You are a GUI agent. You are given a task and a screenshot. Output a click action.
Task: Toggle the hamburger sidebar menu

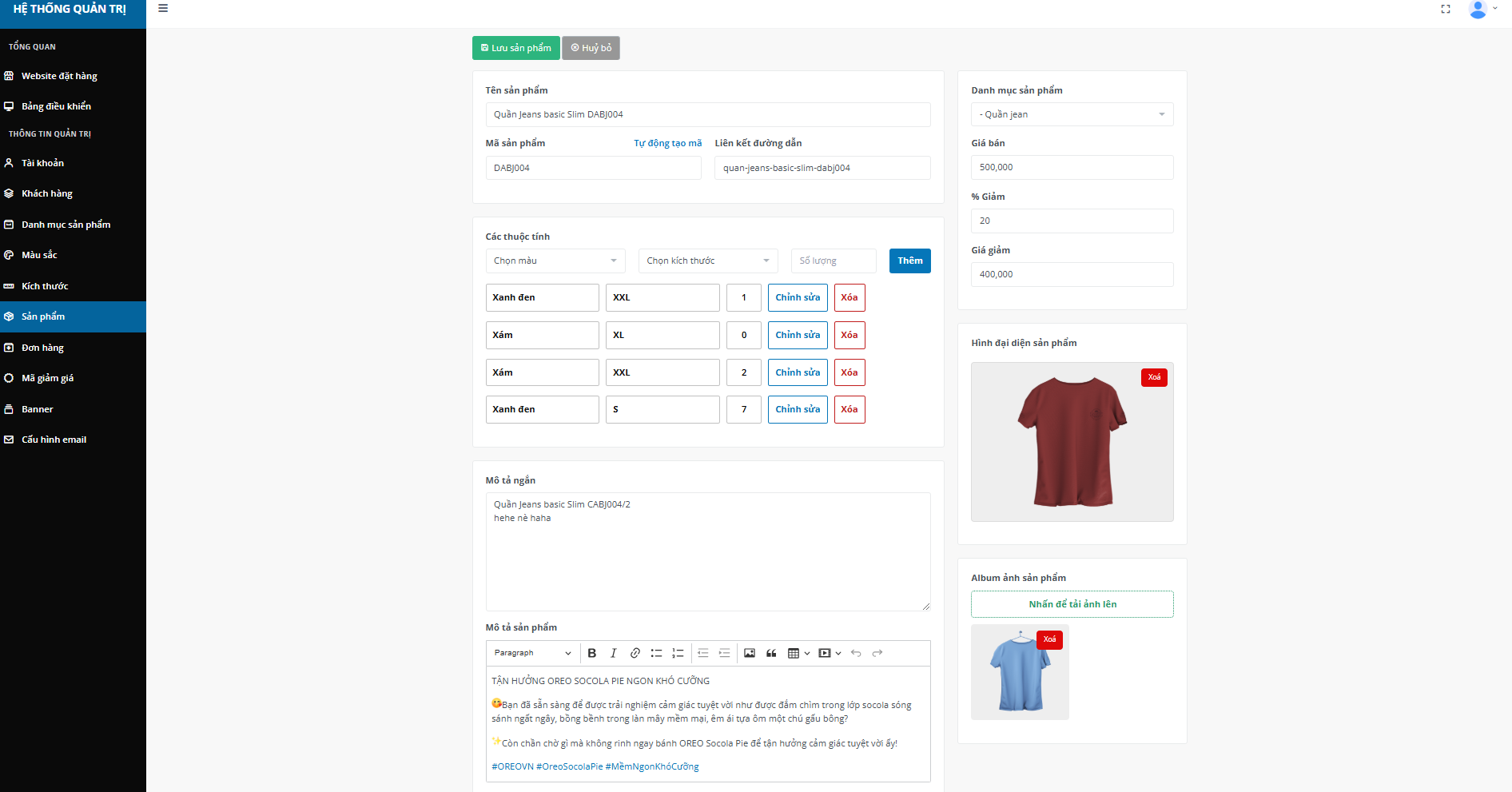coord(163,9)
